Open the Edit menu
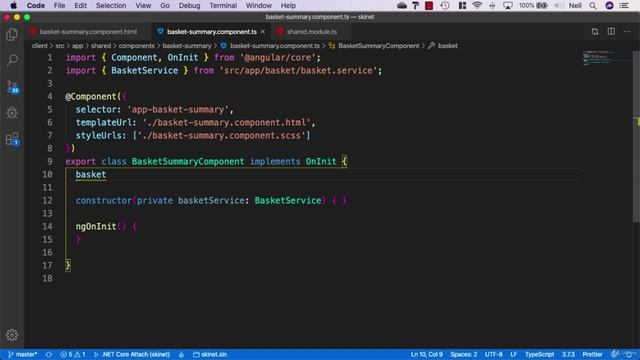The height and width of the screenshot is (360, 640). tap(80, 5)
